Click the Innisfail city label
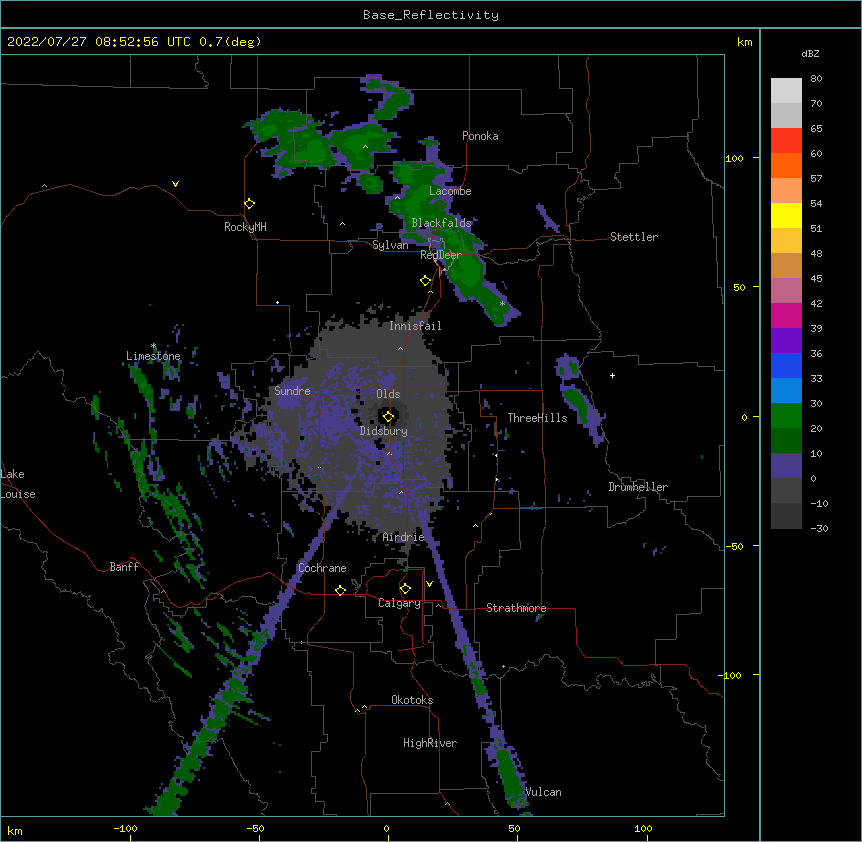The height and width of the screenshot is (842, 862). click(x=415, y=326)
